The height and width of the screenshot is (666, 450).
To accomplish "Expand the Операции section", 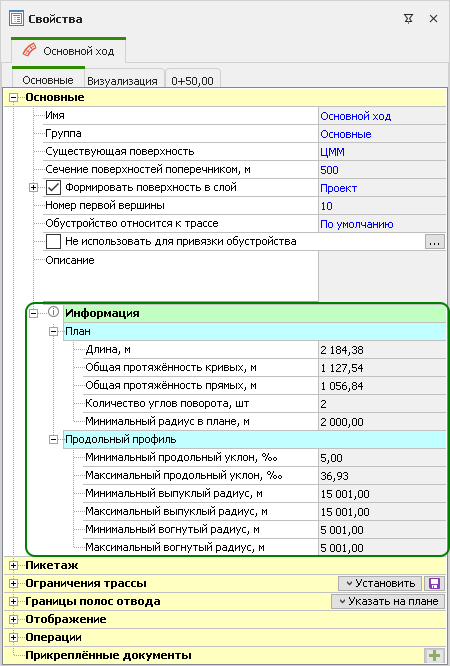I will pos(14,637).
